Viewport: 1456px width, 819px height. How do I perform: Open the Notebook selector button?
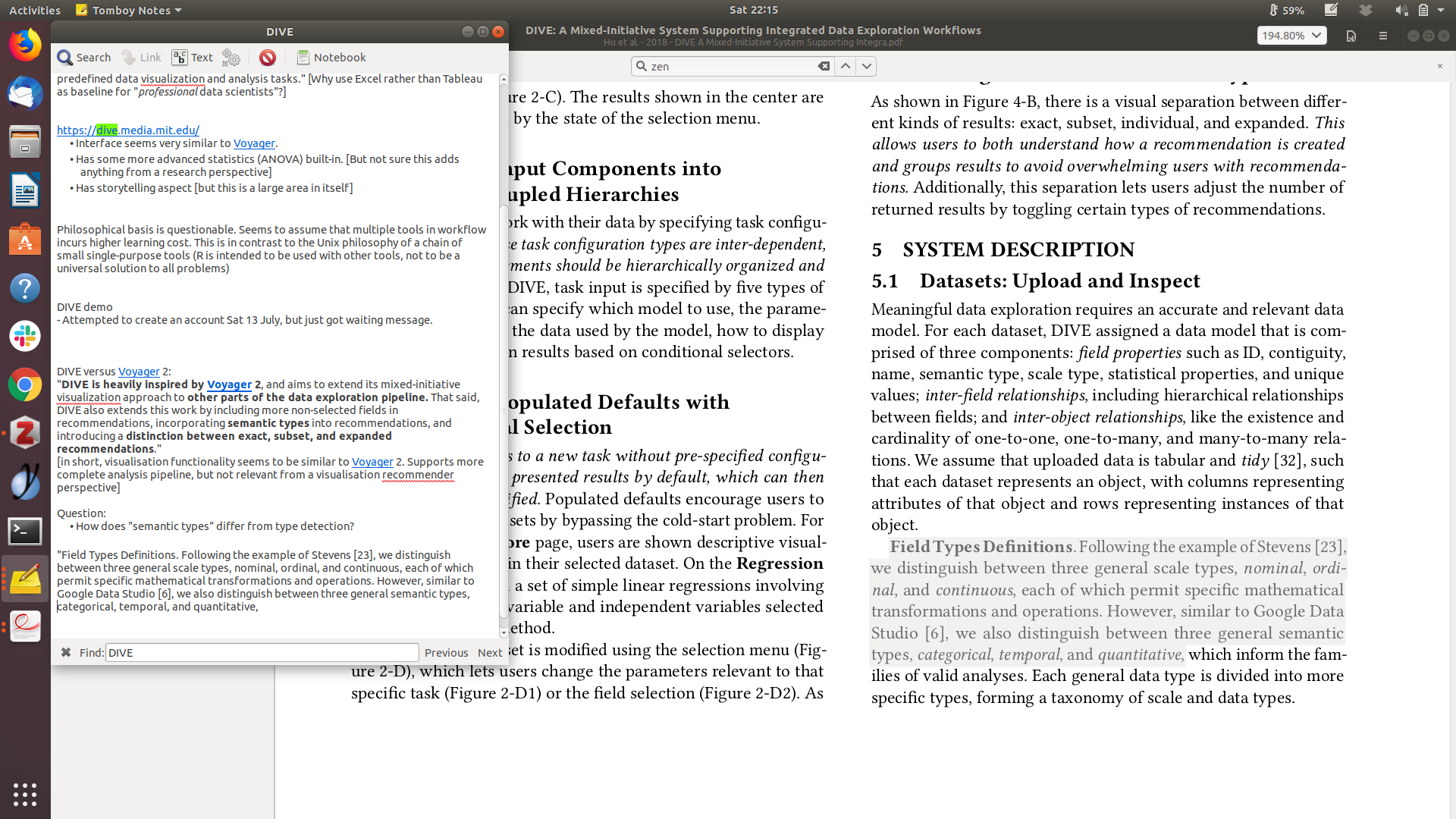(x=331, y=57)
